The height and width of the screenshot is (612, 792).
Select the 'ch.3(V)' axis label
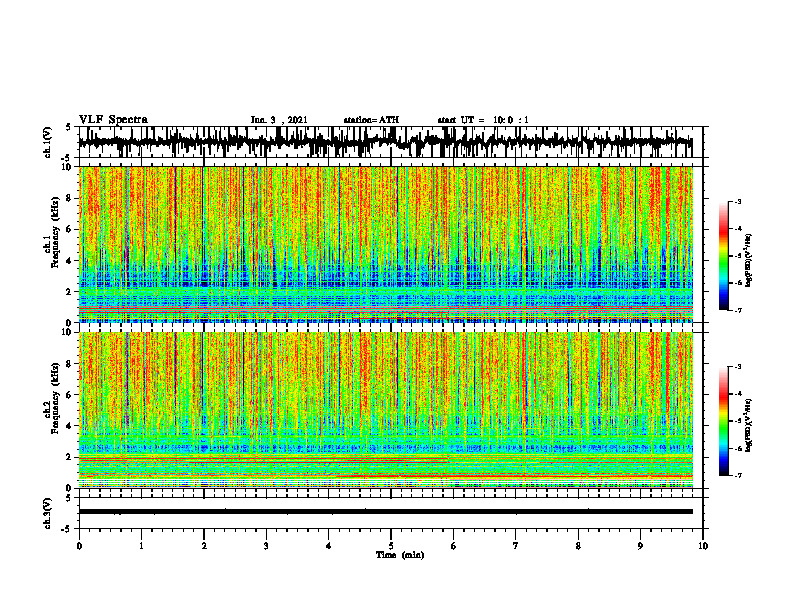pyautogui.click(x=48, y=513)
